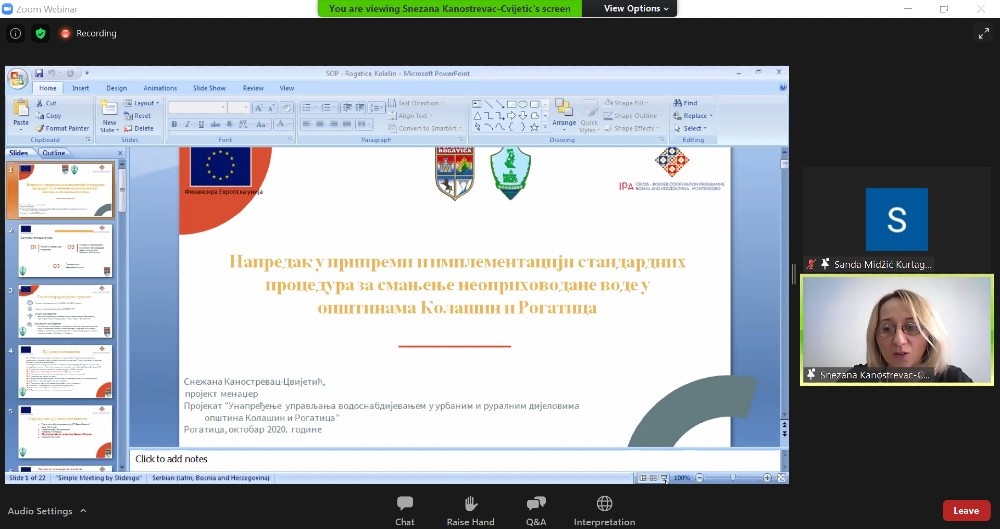Open the Animations ribbon tab

click(160, 88)
